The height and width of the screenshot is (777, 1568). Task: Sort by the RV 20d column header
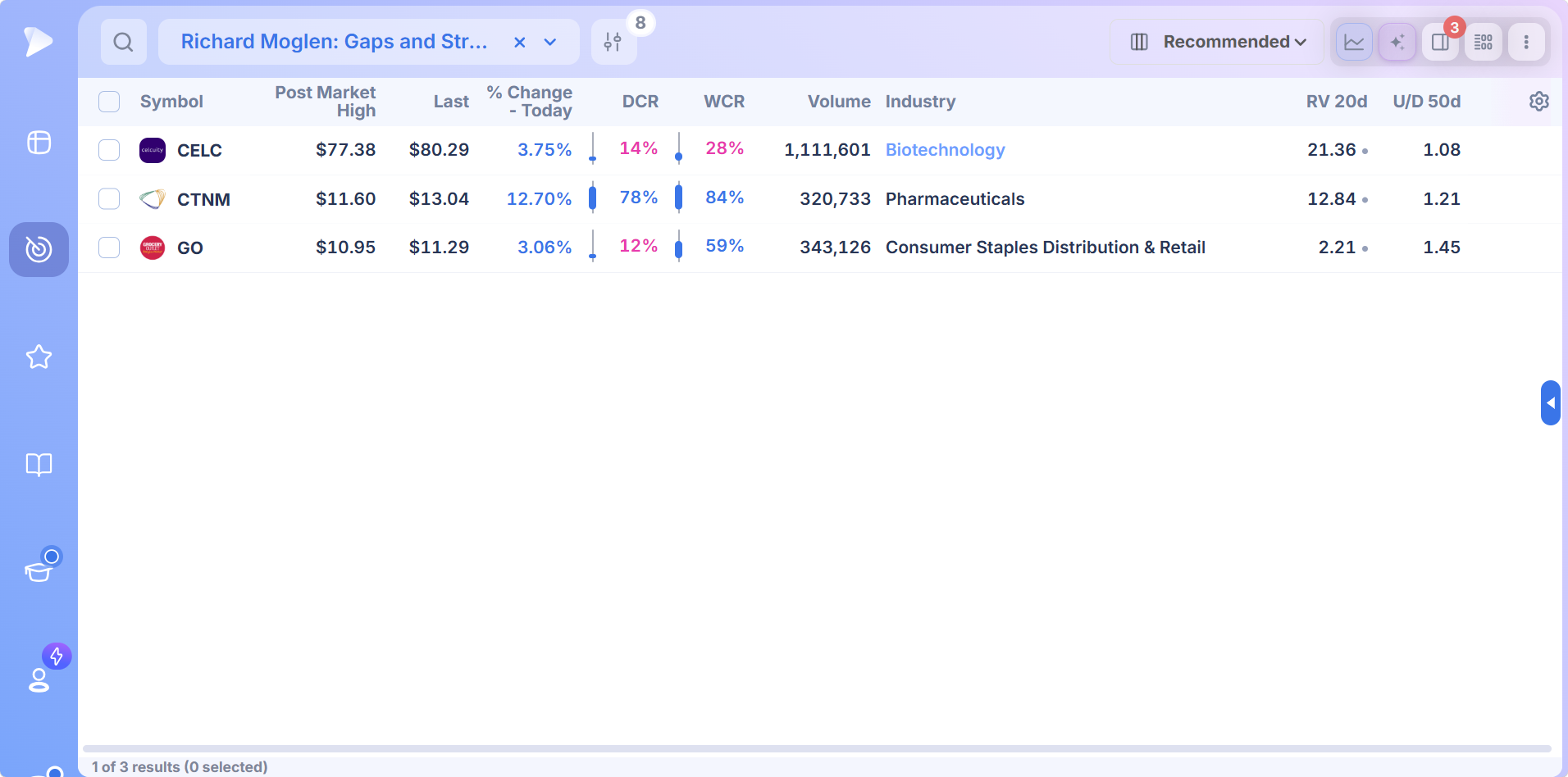click(x=1337, y=102)
